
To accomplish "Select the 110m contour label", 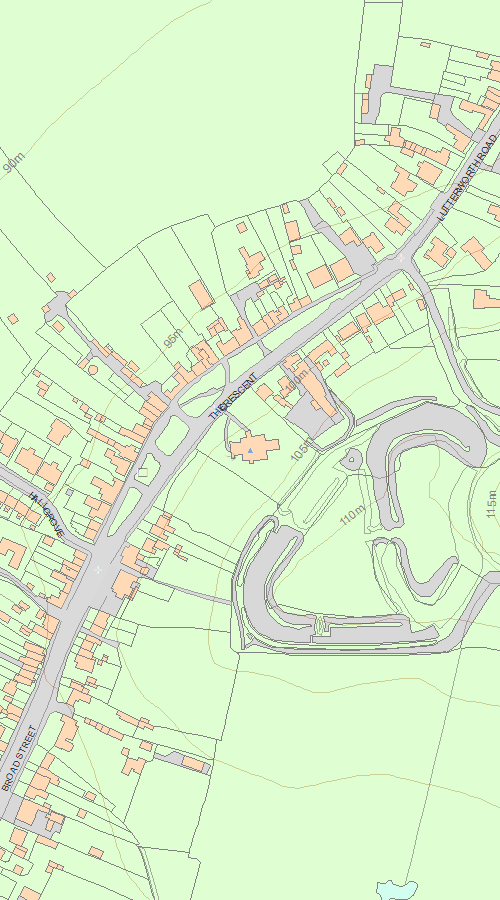I will (x=352, y=515).
